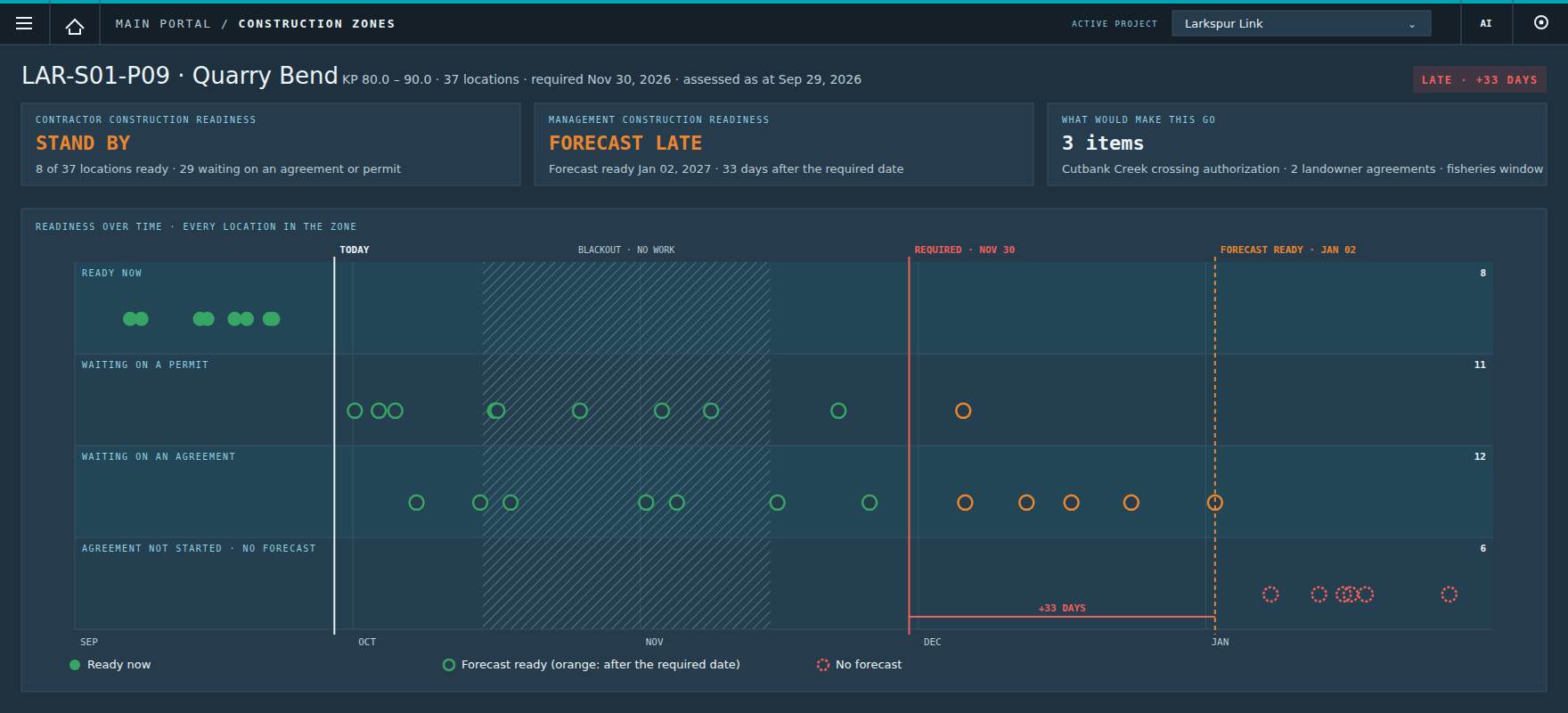Click the 'Forecast ready' legend entry
The image size is (1568, 713).
[592, 665]
